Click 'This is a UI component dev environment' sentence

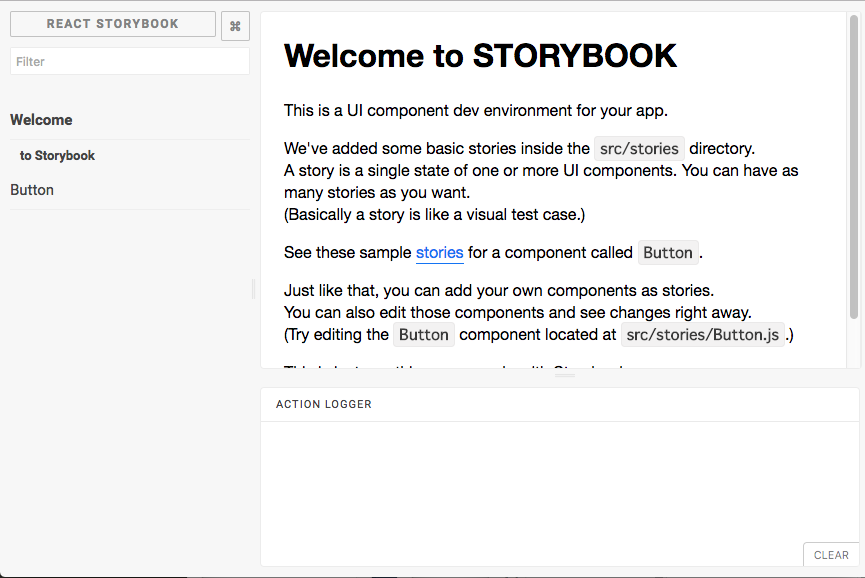476,111
